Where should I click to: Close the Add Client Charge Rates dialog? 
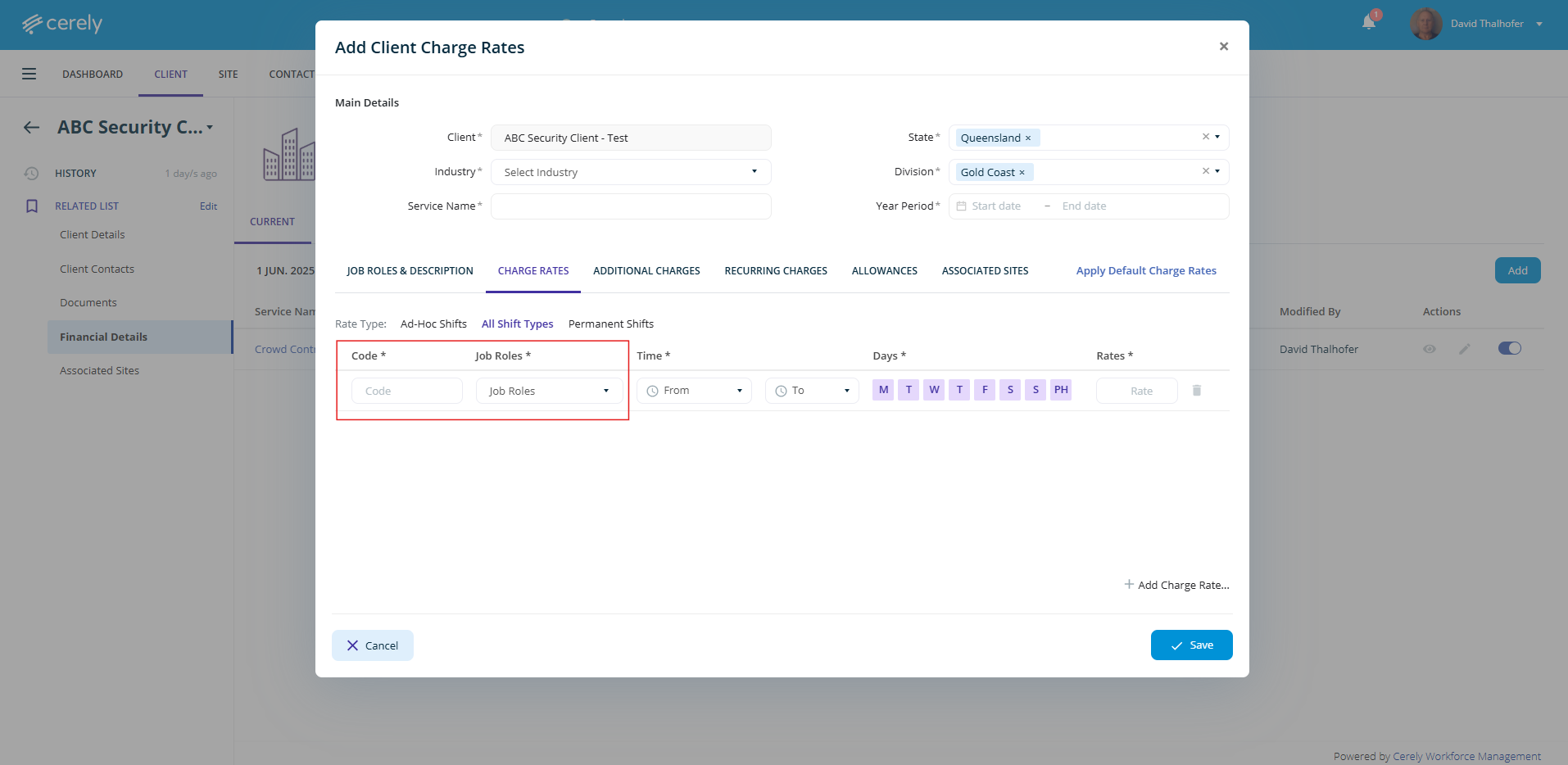point(1223,47)
